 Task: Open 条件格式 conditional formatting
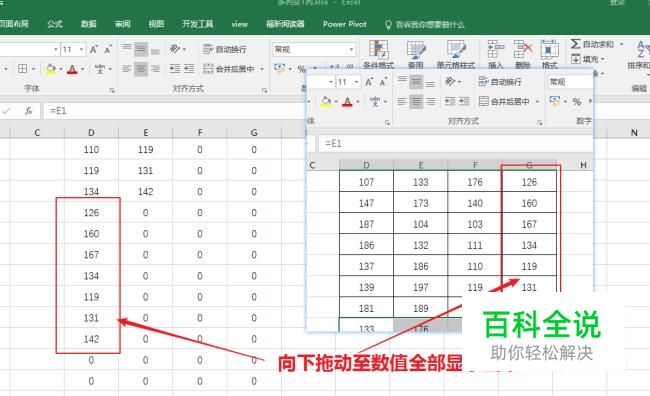378,54
